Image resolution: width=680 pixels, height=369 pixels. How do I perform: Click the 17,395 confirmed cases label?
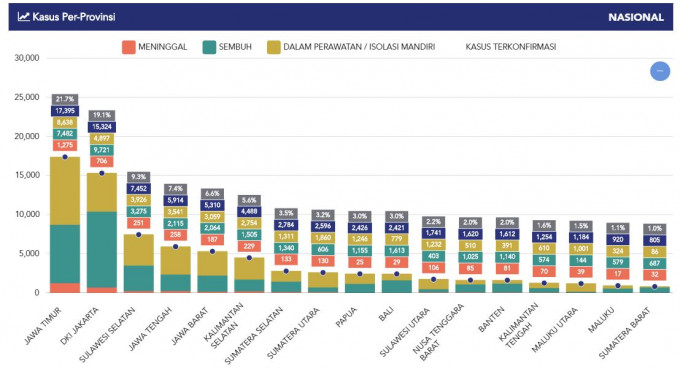click(65, 111)
